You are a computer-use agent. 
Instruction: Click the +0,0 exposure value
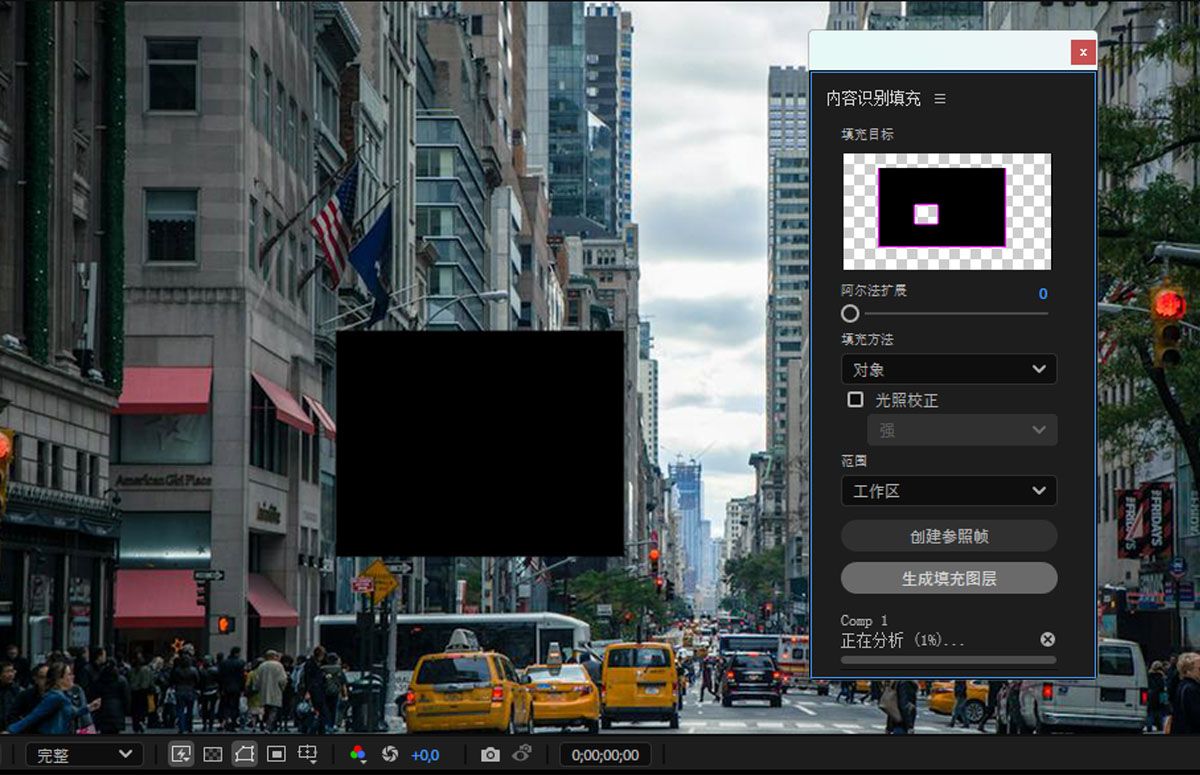(425, 755)
